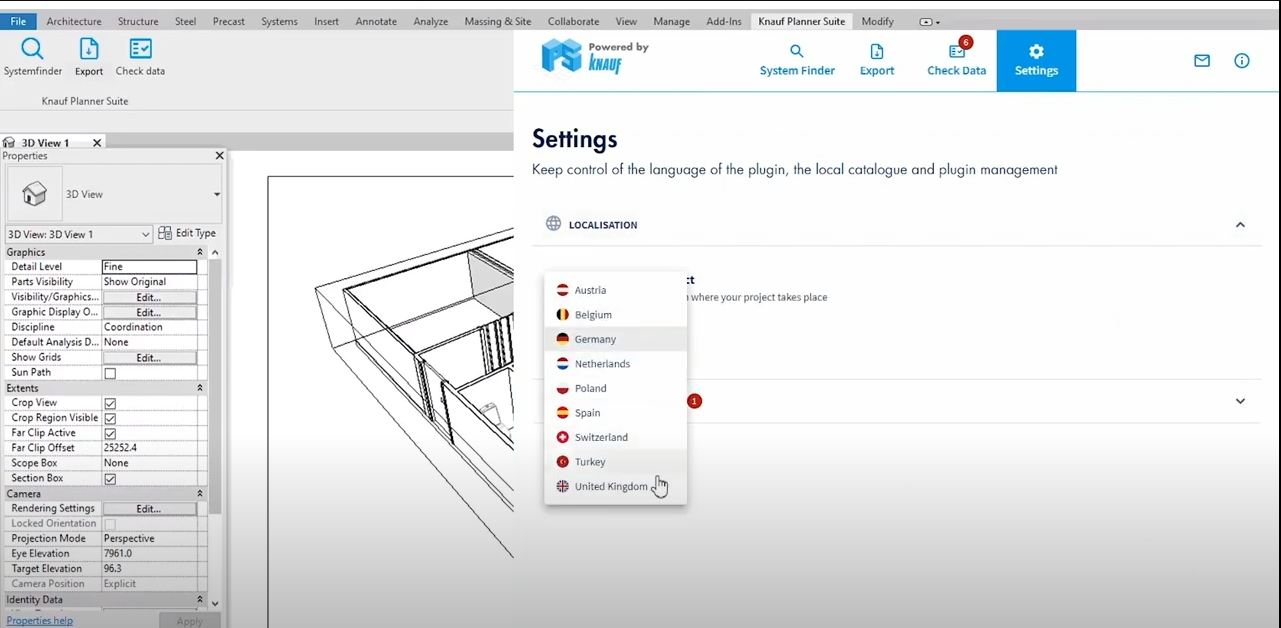
Task: Open the Annotate ribbon tab
Action: (x=376, y=21)
